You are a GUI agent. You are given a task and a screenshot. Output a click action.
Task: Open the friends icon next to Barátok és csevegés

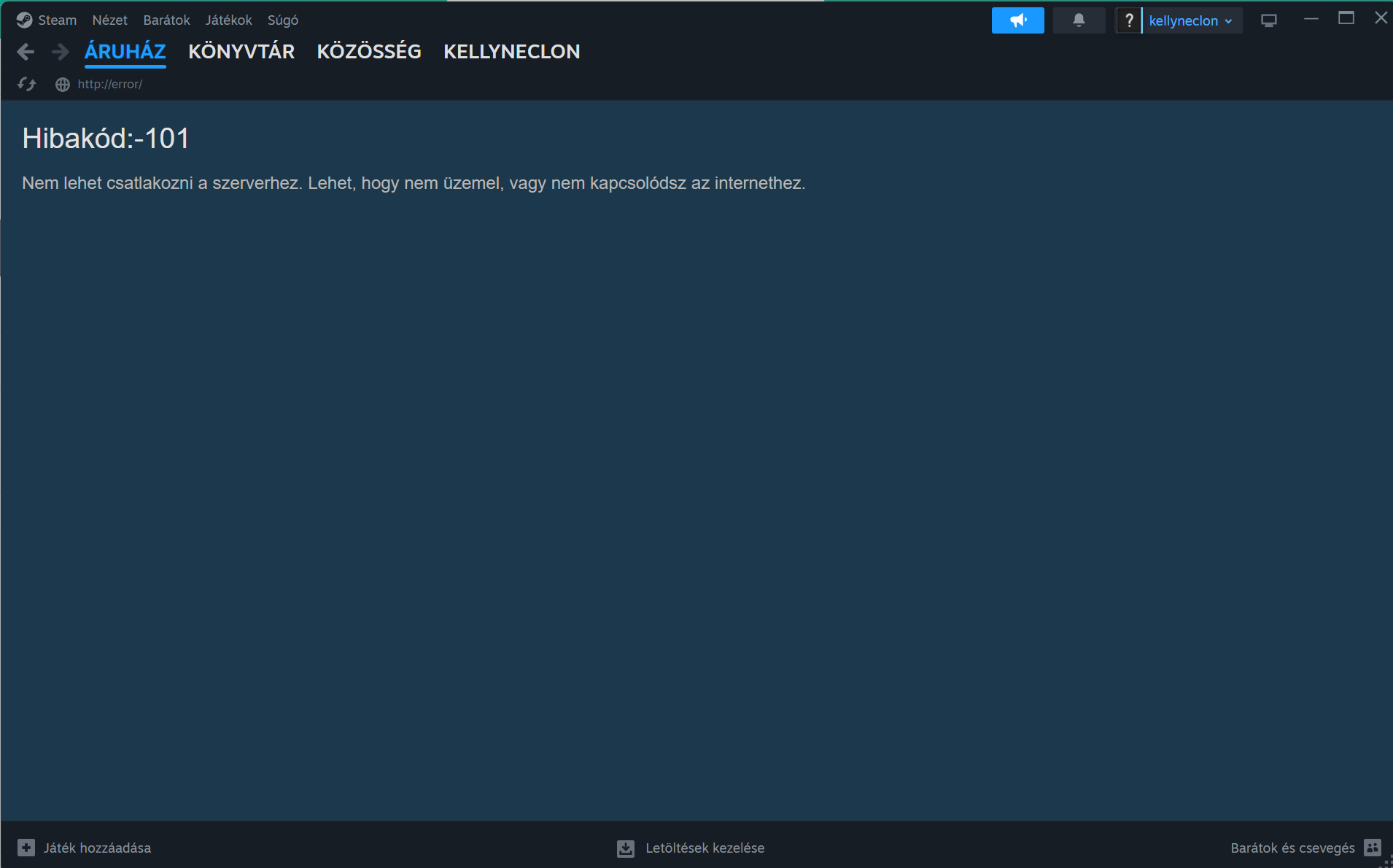[x=1373, y=848]
